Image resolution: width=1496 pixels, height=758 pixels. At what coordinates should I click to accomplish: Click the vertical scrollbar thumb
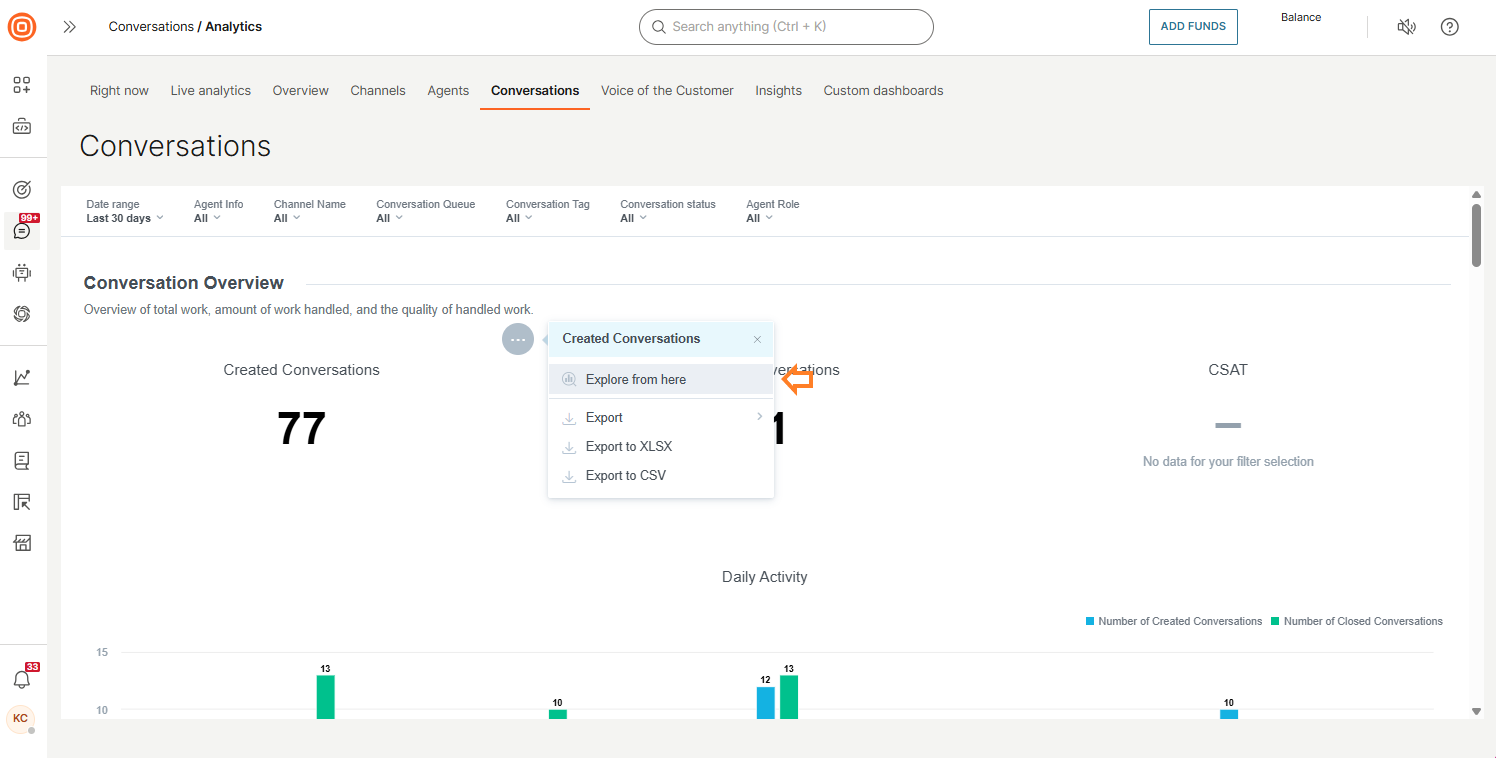(x=1476, y=235)
